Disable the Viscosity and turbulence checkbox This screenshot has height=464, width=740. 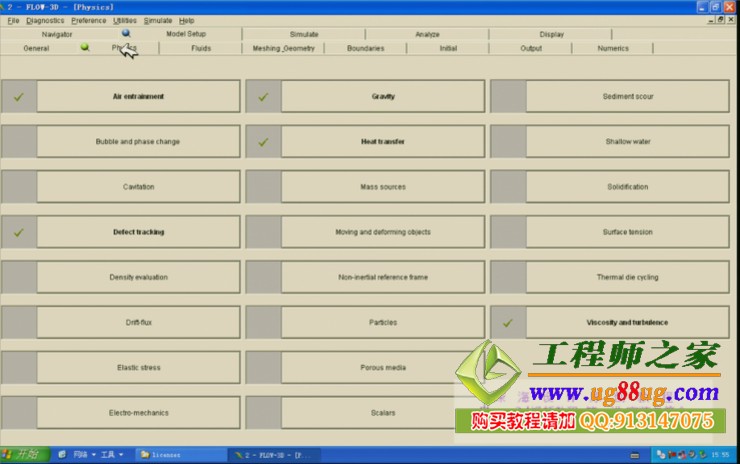[508, 322]
